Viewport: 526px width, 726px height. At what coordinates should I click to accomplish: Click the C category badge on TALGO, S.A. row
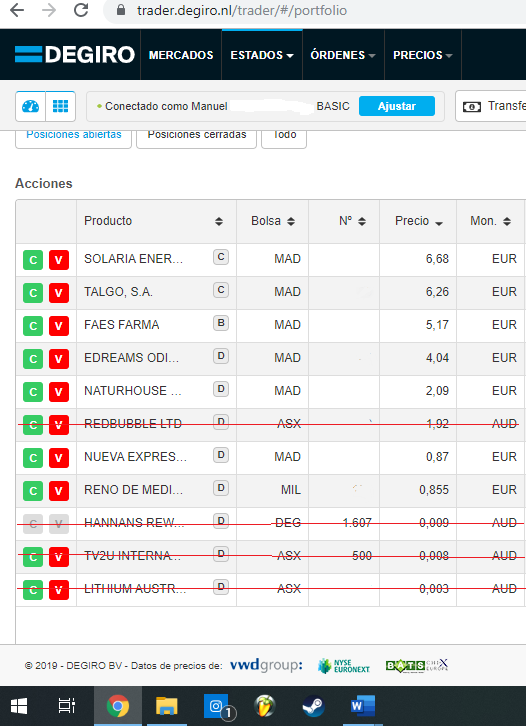(221, 290)
